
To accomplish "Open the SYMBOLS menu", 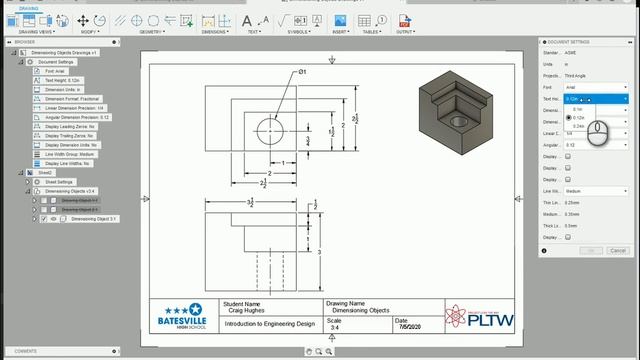I will pos(299,32).
